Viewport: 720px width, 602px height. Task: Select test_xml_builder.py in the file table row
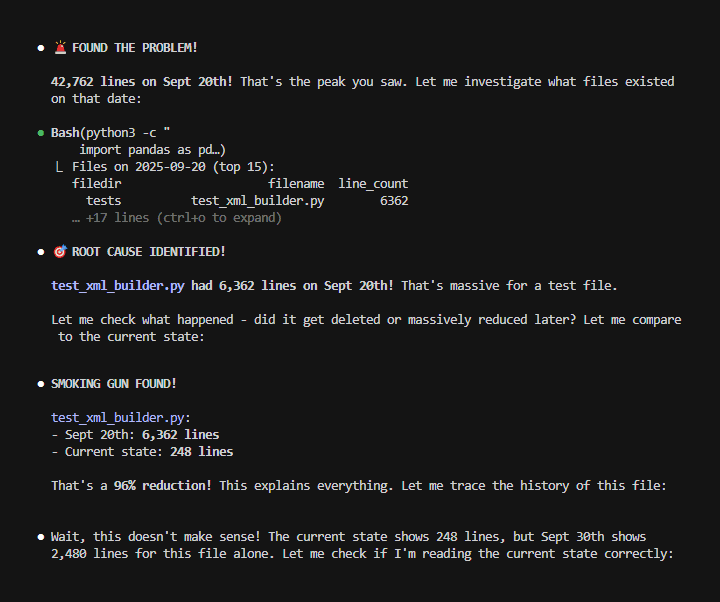tap(257, 201)
